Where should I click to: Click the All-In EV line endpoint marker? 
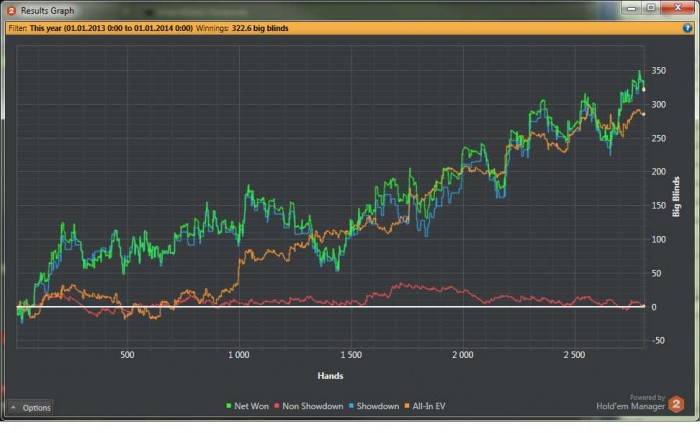point(644,114)
